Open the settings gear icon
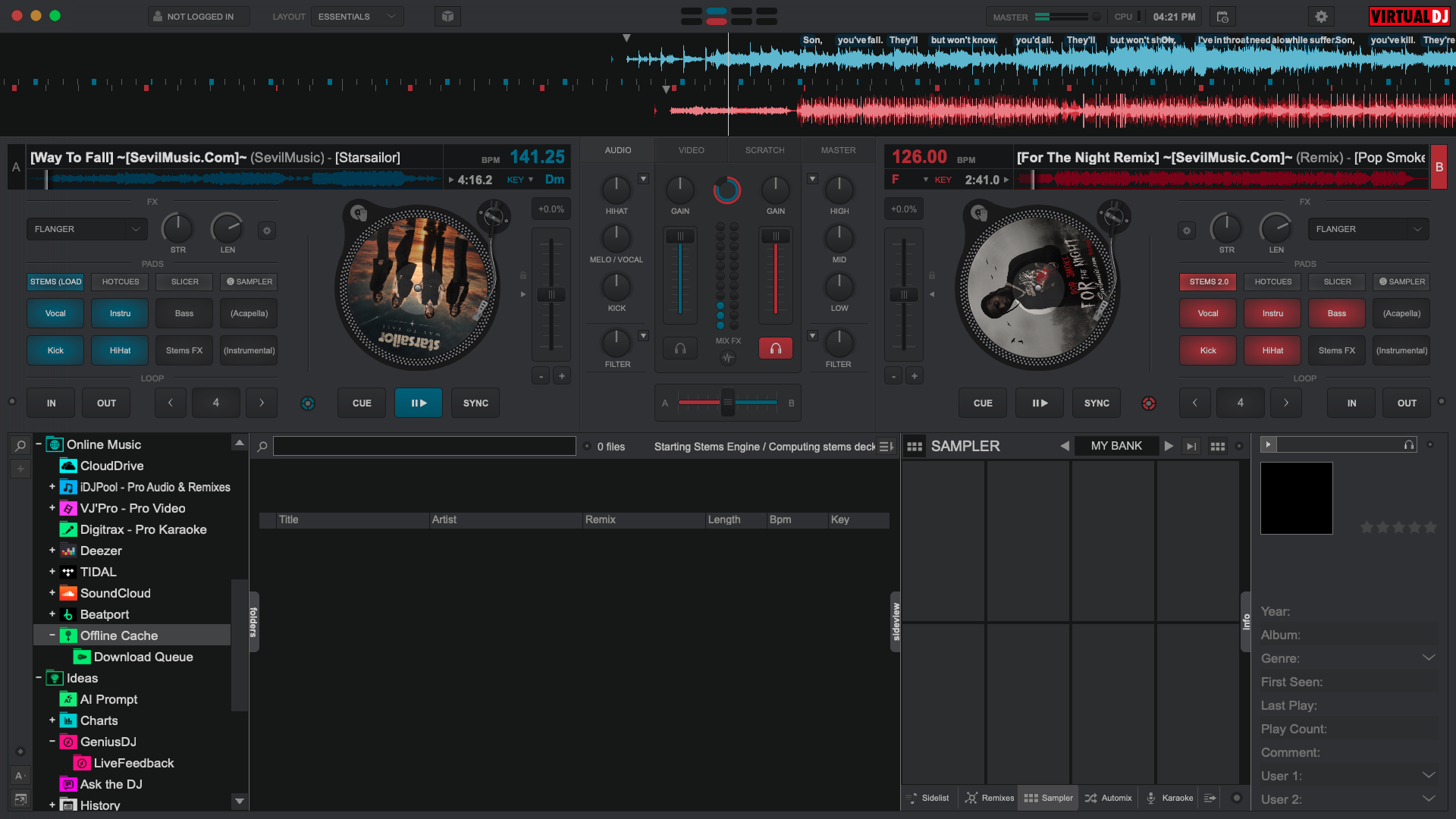The width and height of the screenshot is (1456, 819). click(x=1321, y=17)
